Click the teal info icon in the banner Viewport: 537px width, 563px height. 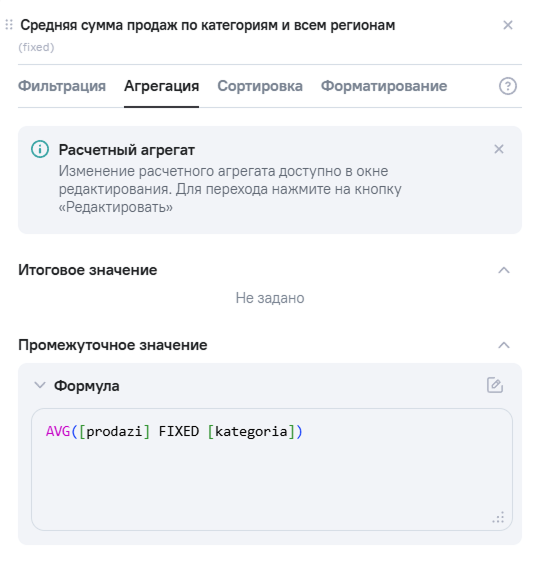pyautogui.click(x=40, y=149)
